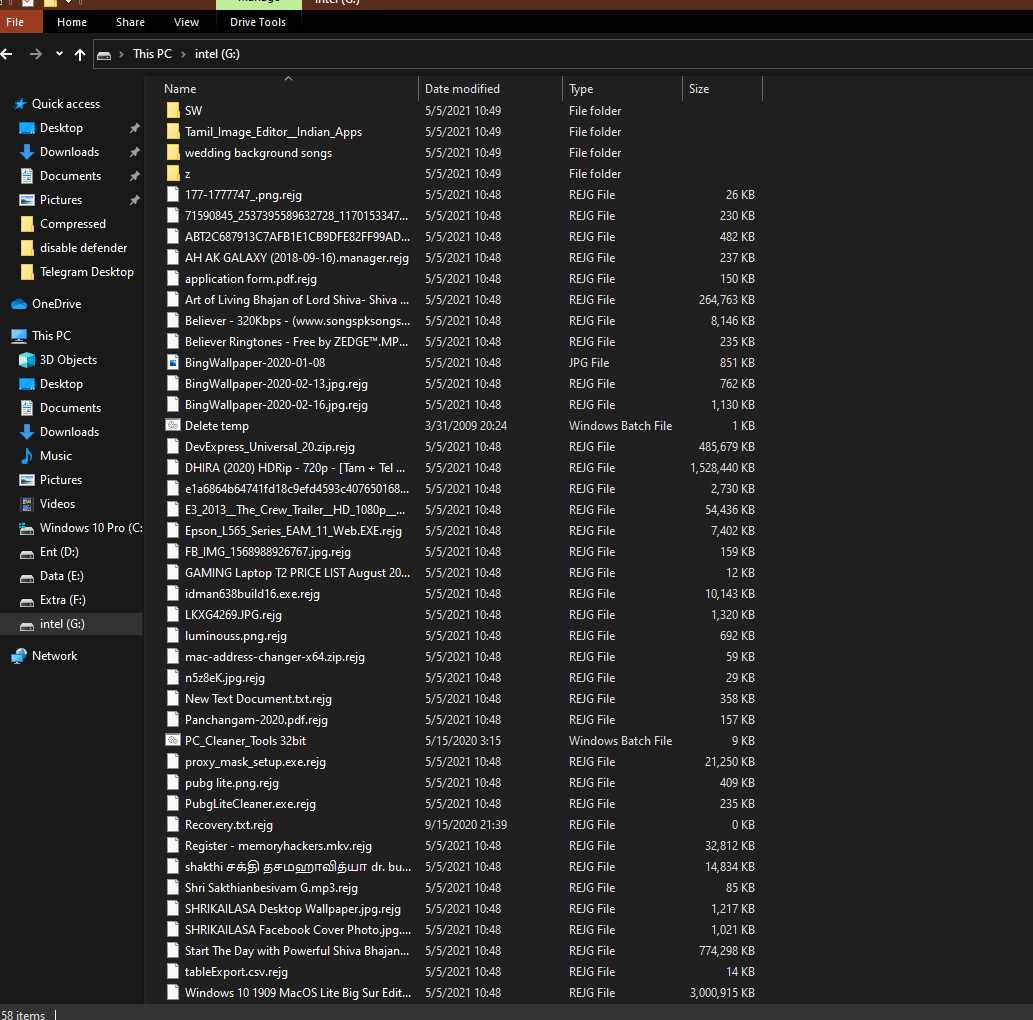Click the 3,000,915 KB size cell

tap(722, 993)
